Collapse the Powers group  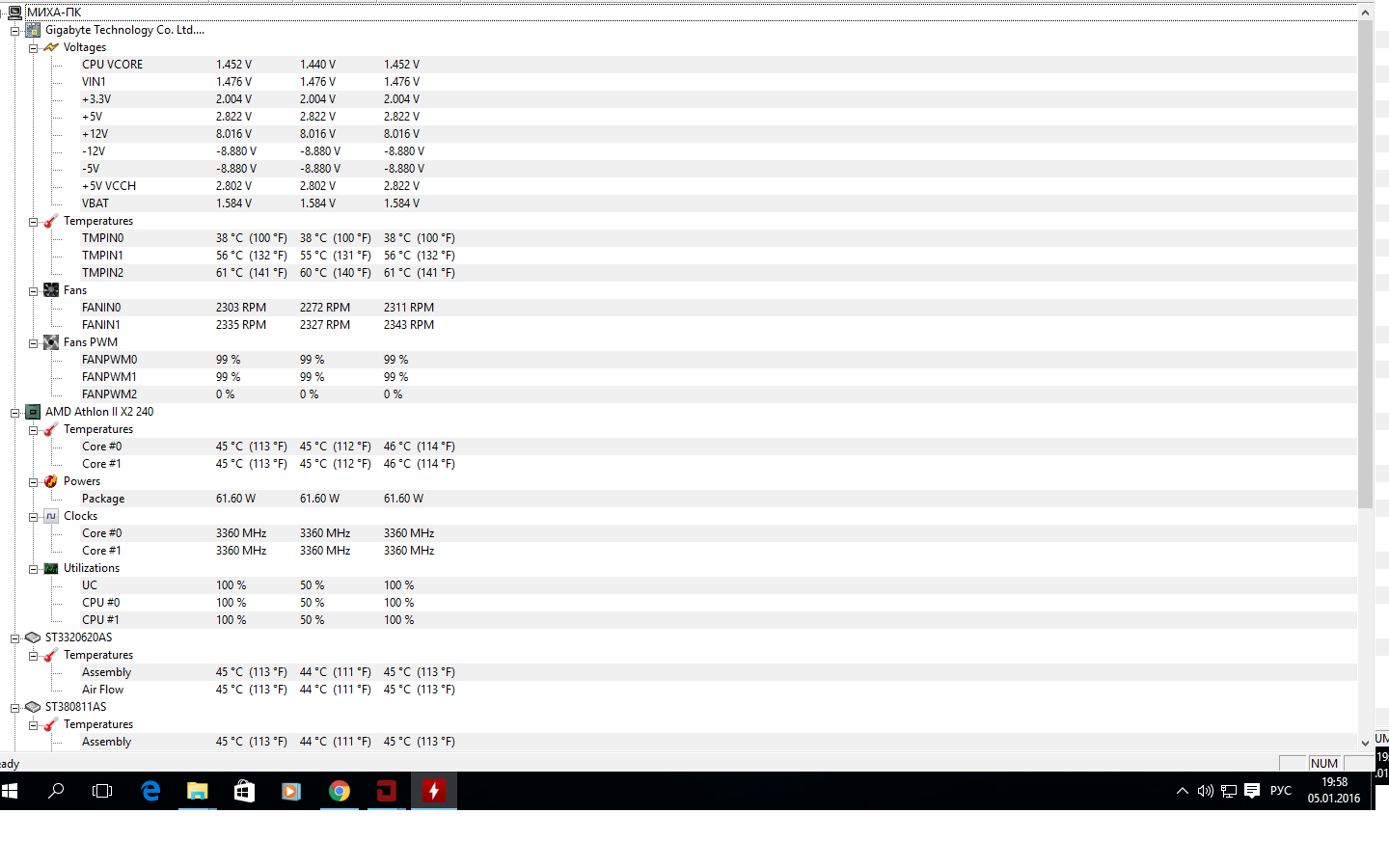[34, 482]
